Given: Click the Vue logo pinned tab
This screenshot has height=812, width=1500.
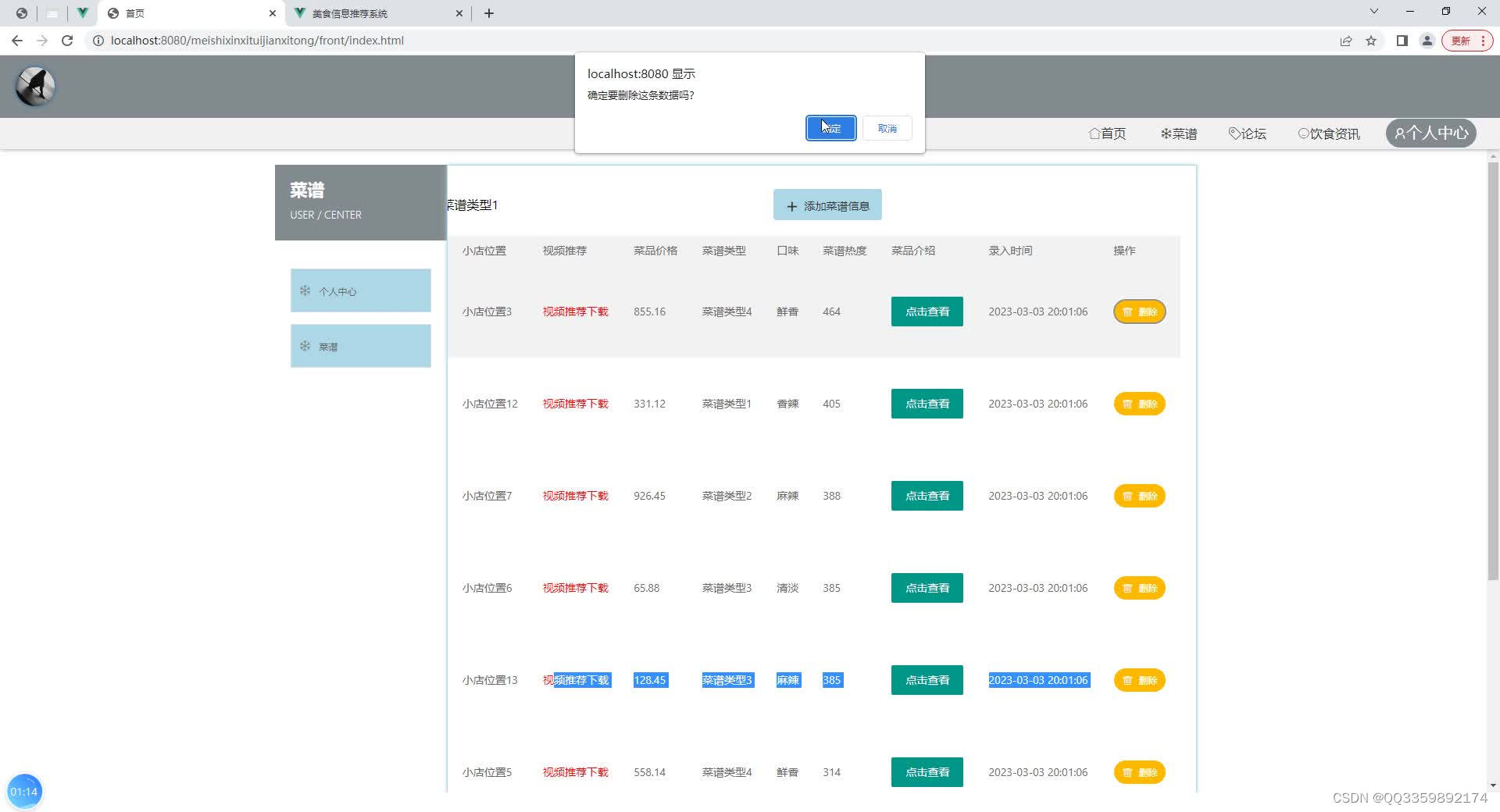Looking at the screenshot, I should click(83, 13).
